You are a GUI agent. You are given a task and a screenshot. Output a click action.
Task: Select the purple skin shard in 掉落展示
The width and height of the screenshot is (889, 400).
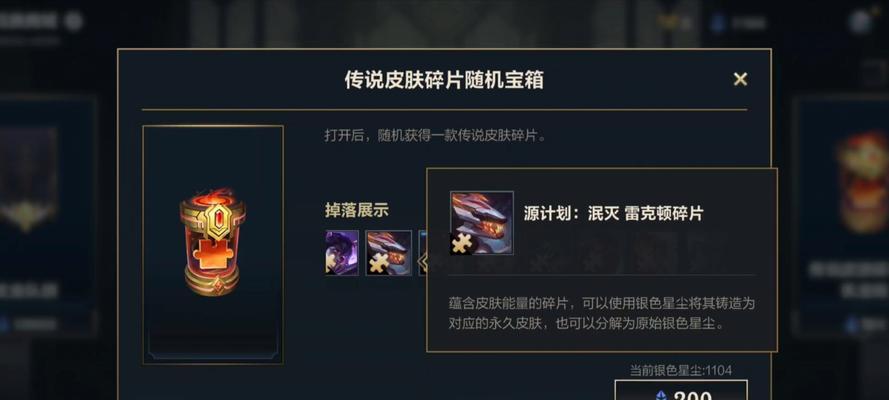tap(342, 253)
